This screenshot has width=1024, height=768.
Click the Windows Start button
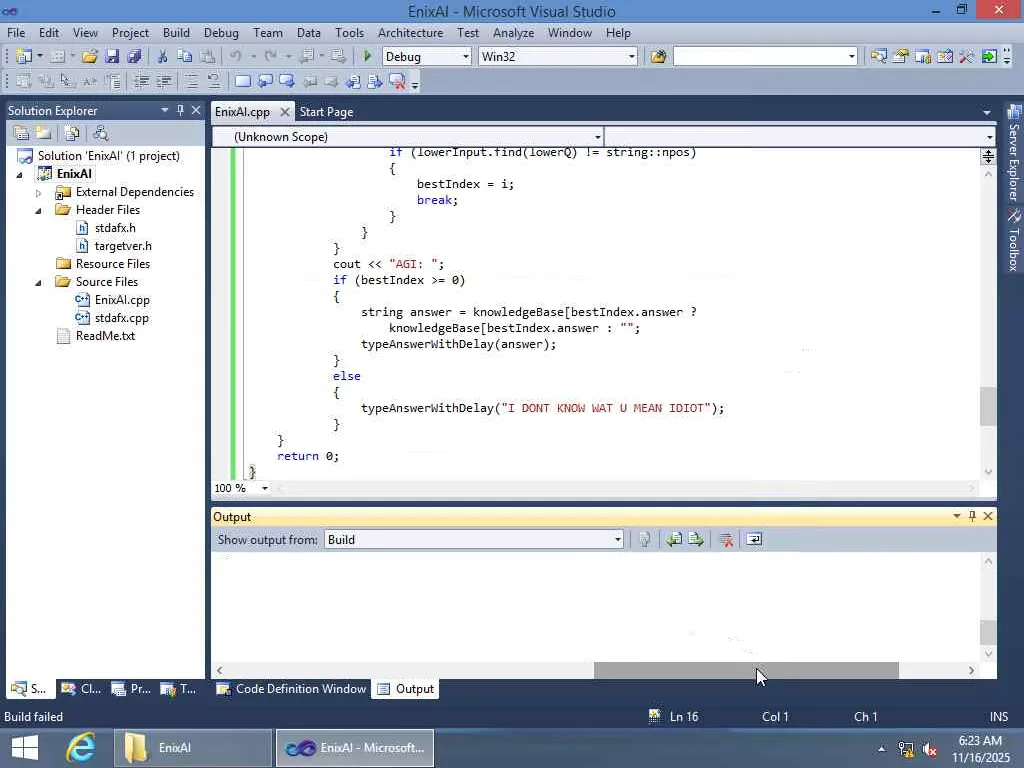[x=25, y=748]
